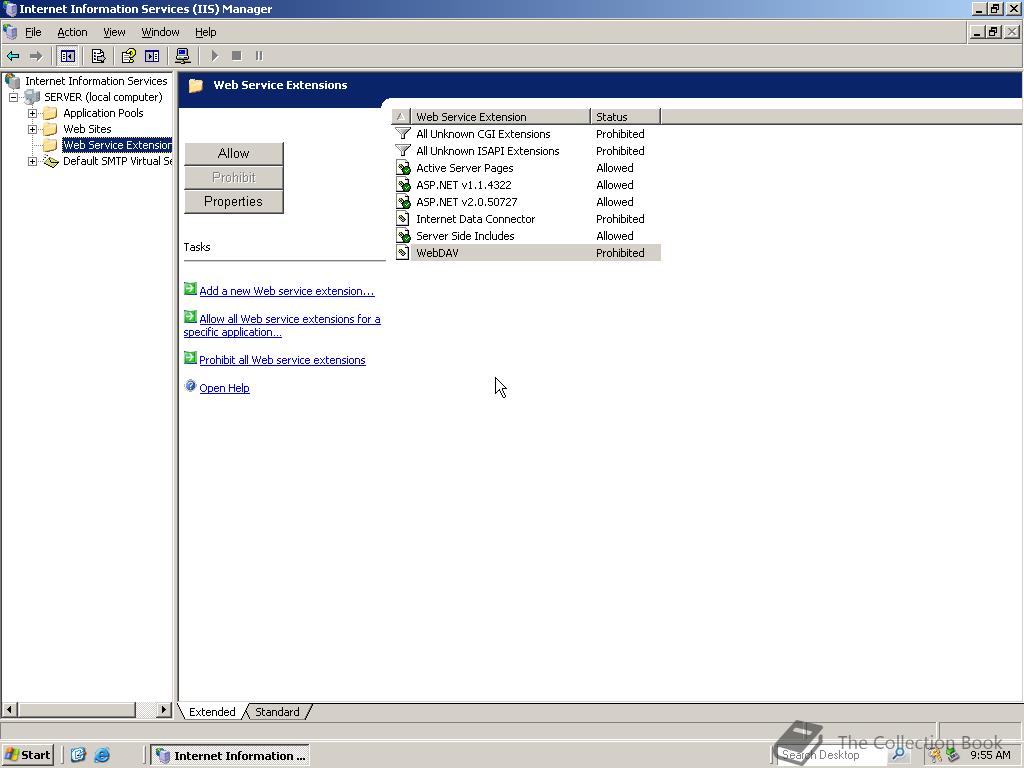Click the Allow button
The width and height of the screenshot is (1024, 768).
tap(234, 153)
